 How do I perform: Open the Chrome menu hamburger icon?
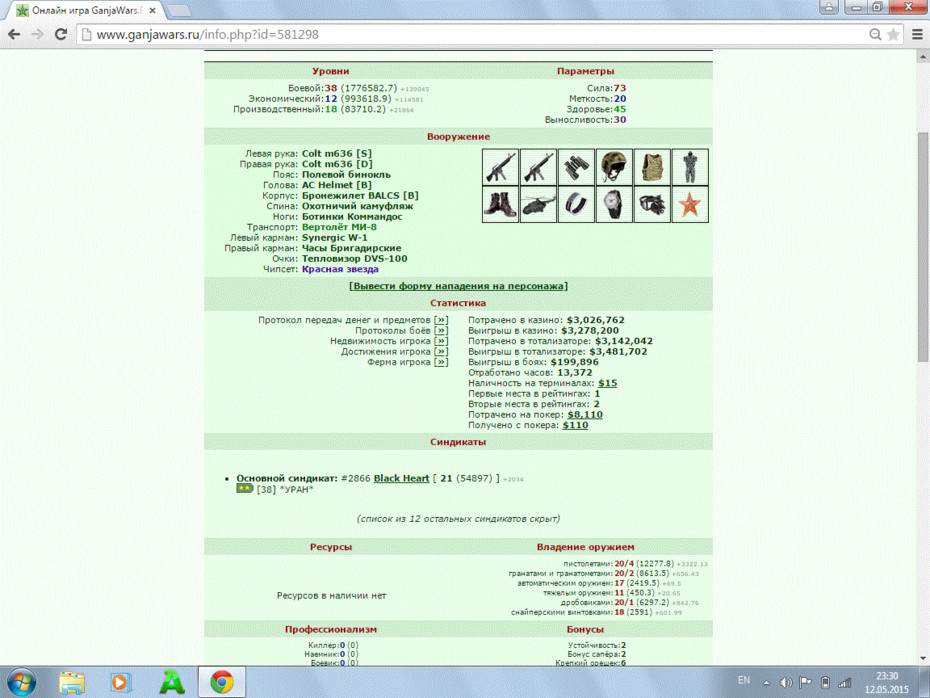pyautogui.click(x=917, y=34)
